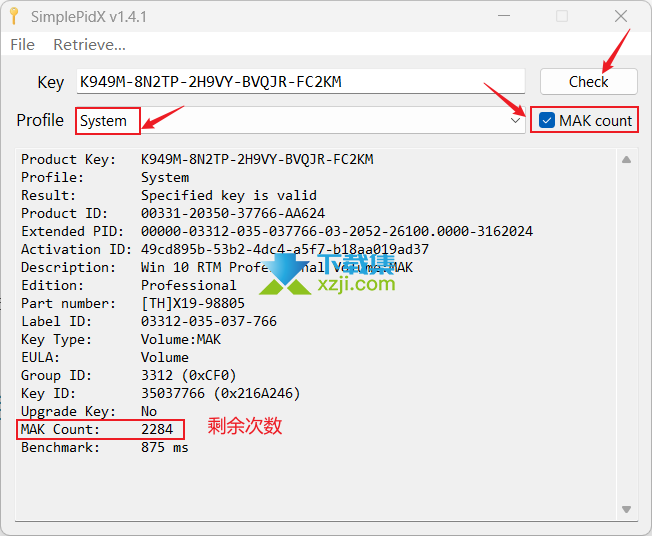Click the Edition value Professional
Viewport: 652px width, 536px height.
point(189,285)
